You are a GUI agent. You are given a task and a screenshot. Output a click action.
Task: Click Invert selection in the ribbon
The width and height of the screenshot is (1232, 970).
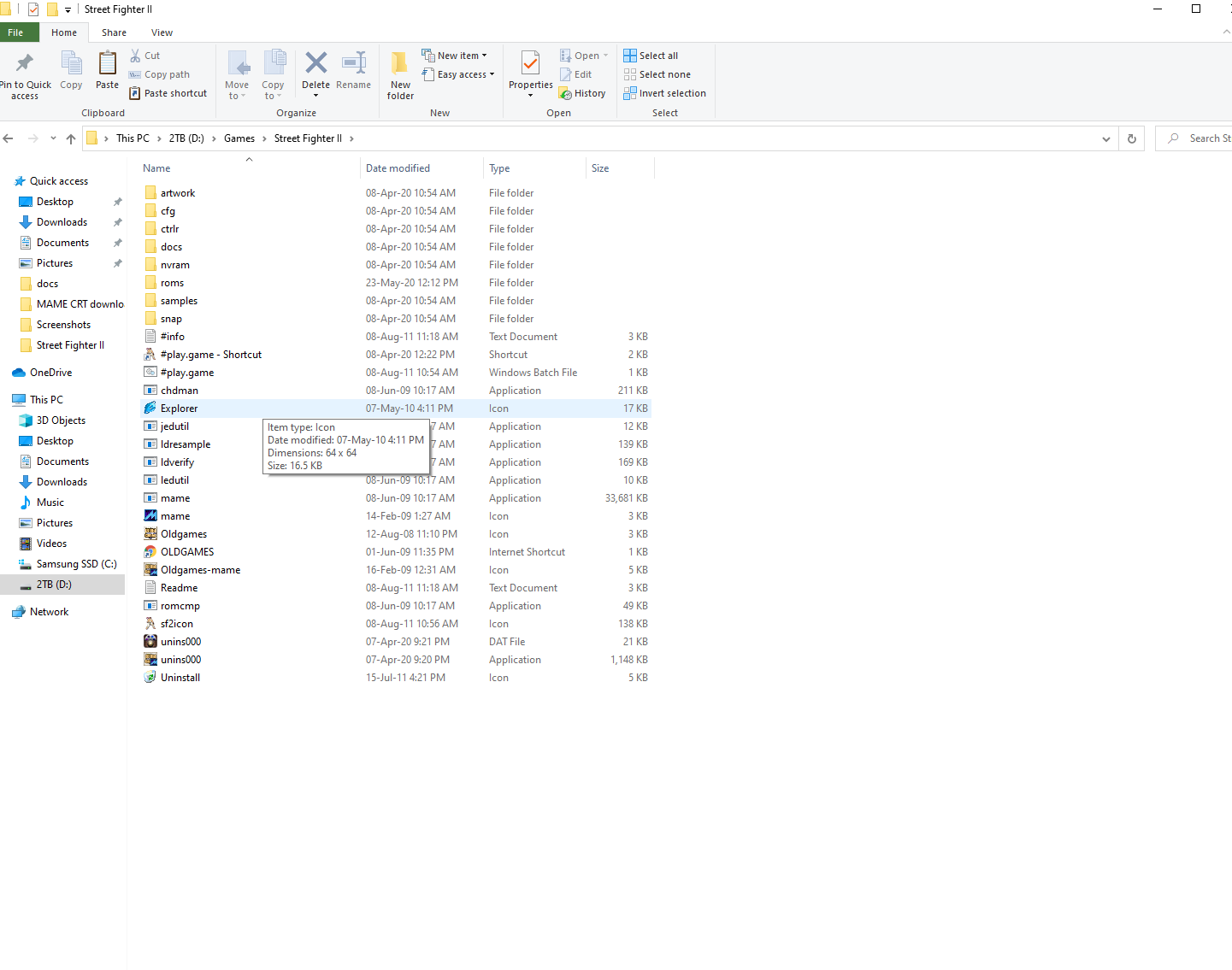(664, 93)
